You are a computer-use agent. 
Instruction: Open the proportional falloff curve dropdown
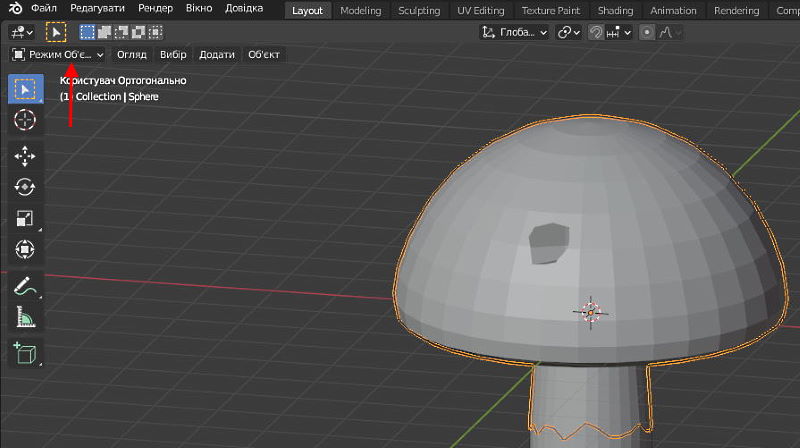tap(670, 33)
